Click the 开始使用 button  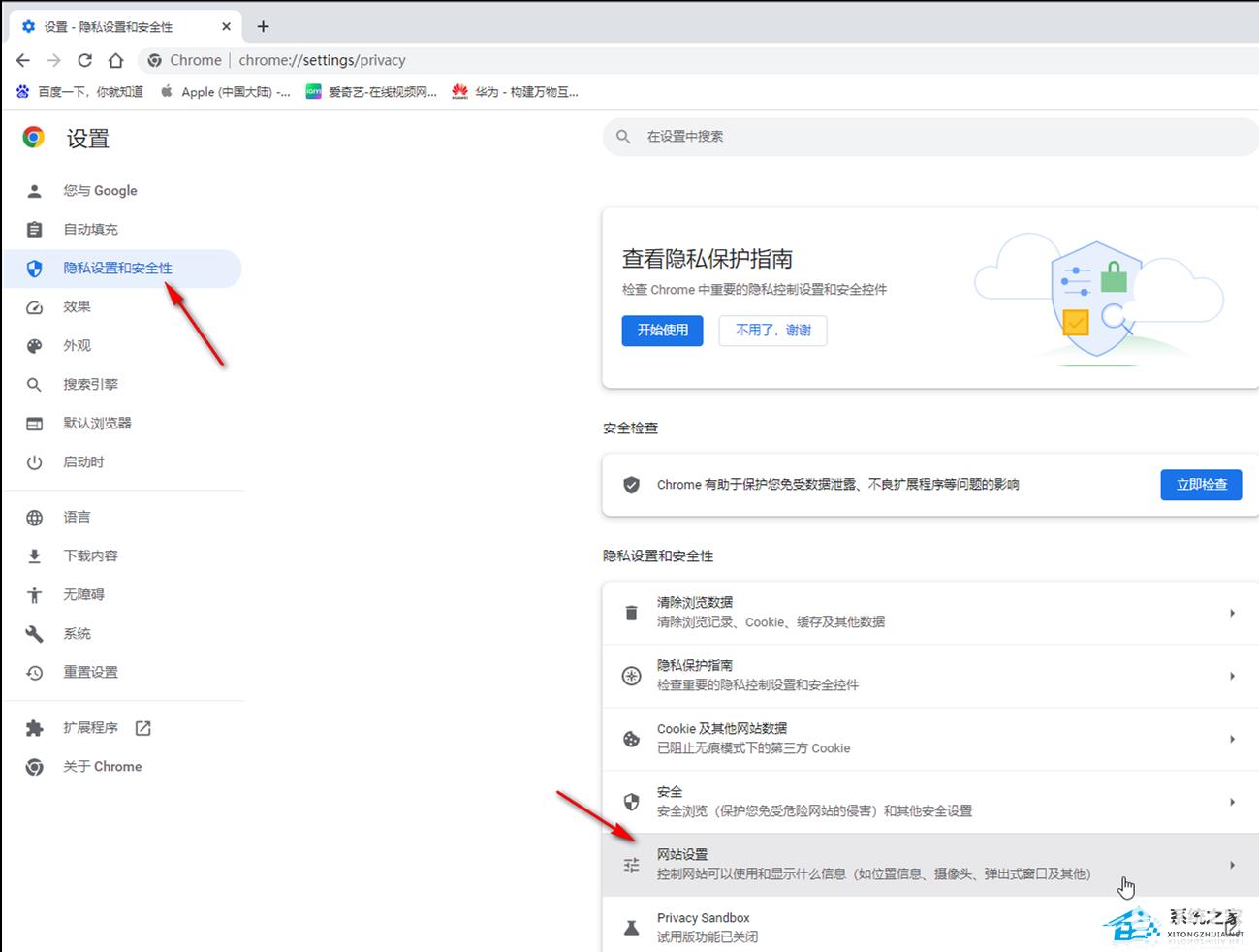tap(663, 331)
